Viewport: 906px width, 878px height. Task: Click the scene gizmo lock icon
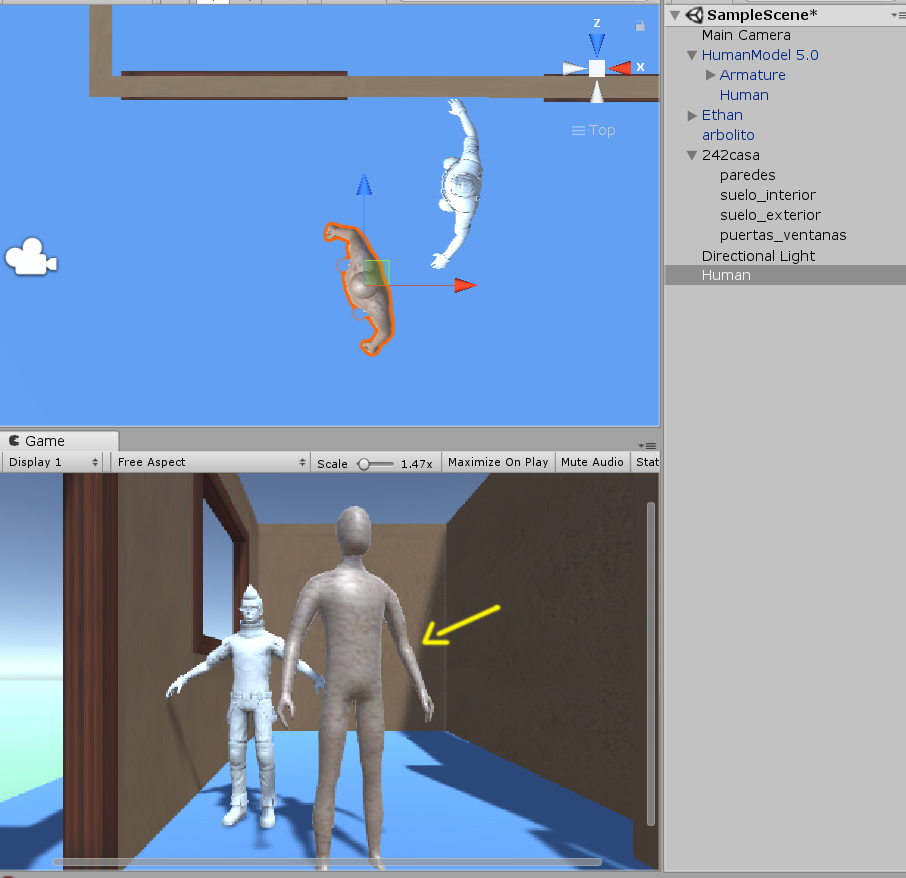640,25
